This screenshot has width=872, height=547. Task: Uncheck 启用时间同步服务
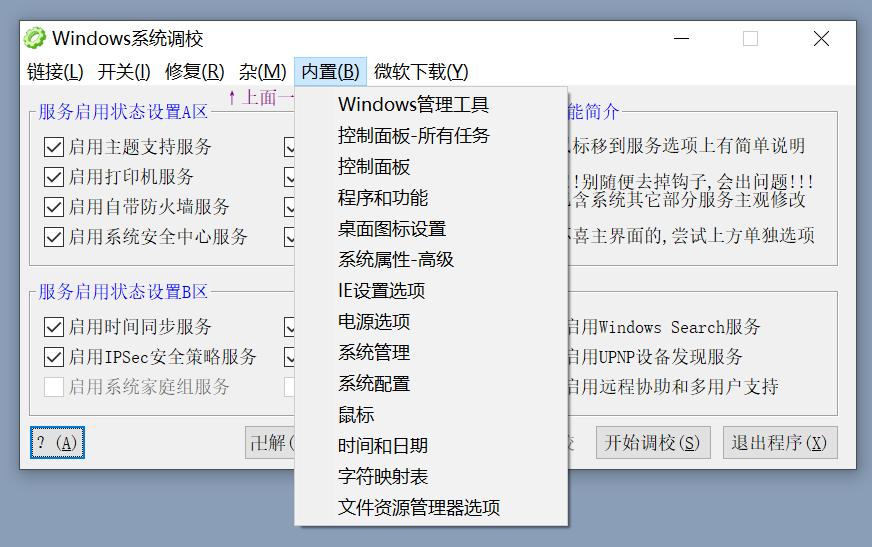tap(54, 327)
